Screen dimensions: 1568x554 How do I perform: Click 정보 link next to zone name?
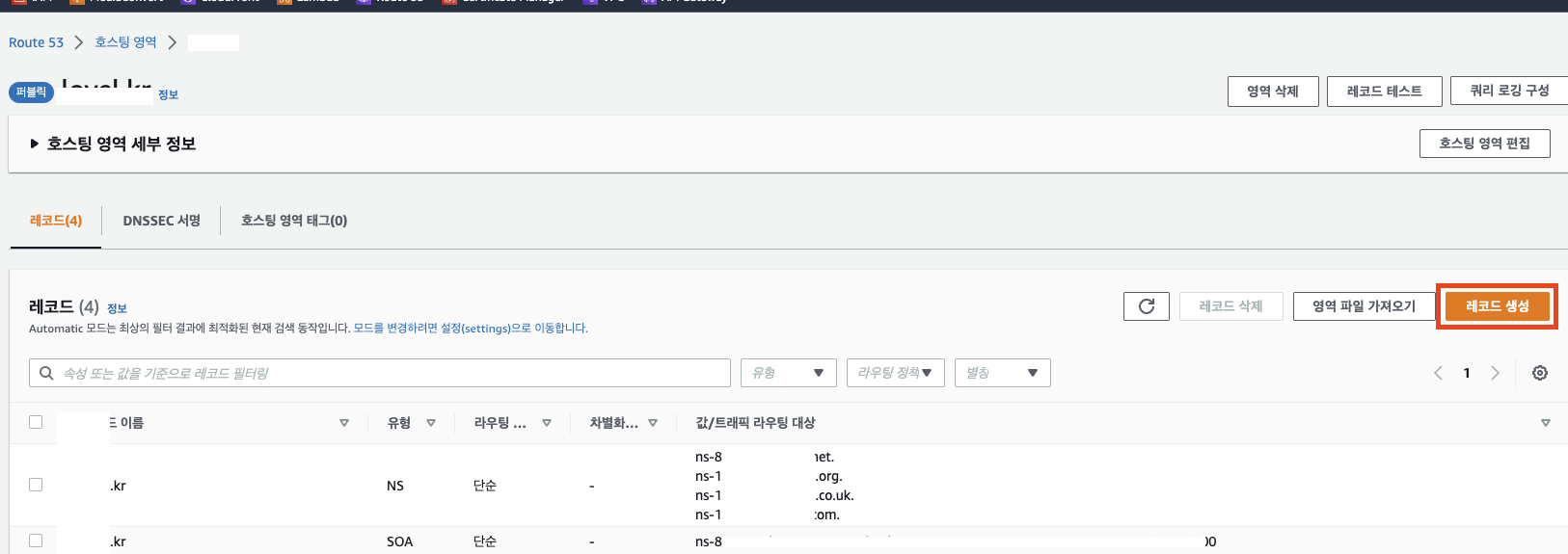pyautogui.click(x=168, y=94)
